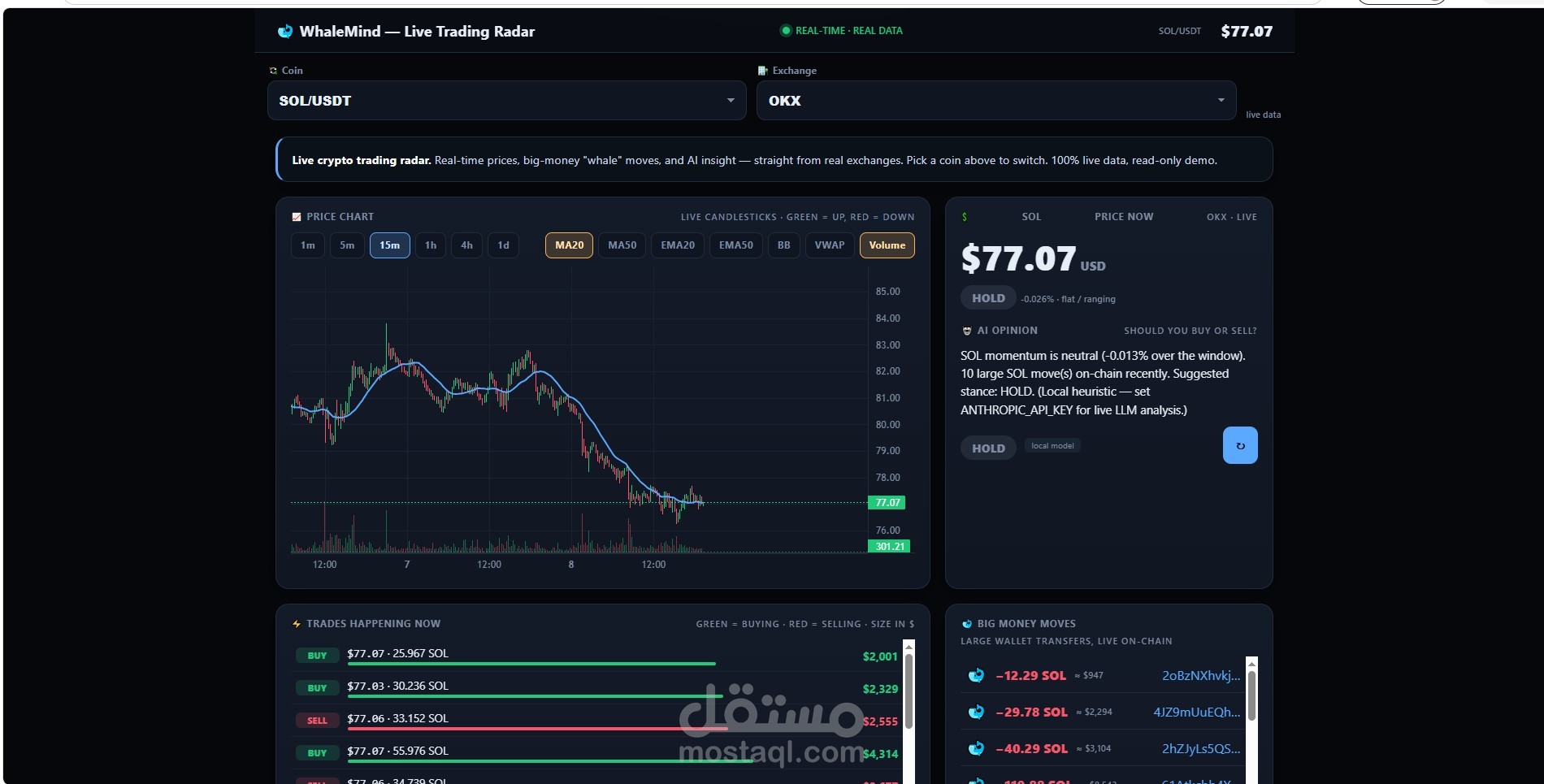
Task: Click the green real-time status dot
Action: (x=786, y=31)
